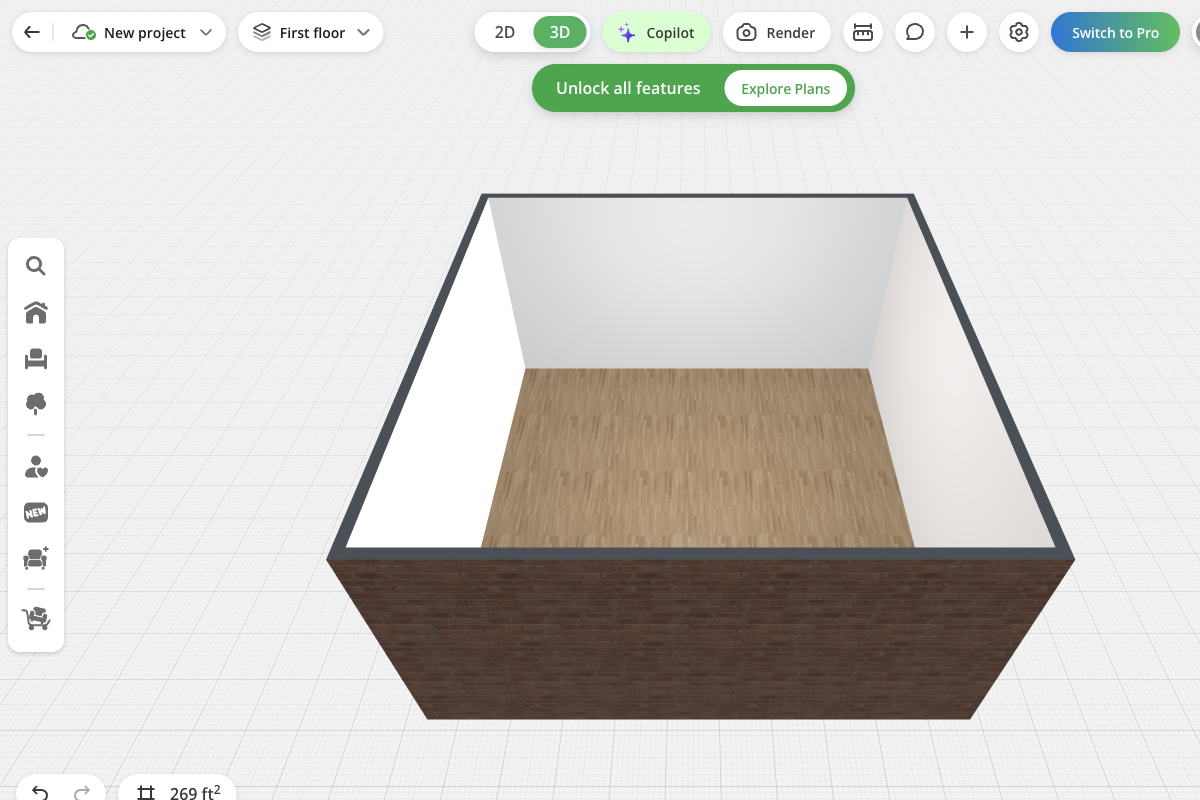Open the NEW items section
This screenshot has width=1200, height=800.
coord(36,512)
